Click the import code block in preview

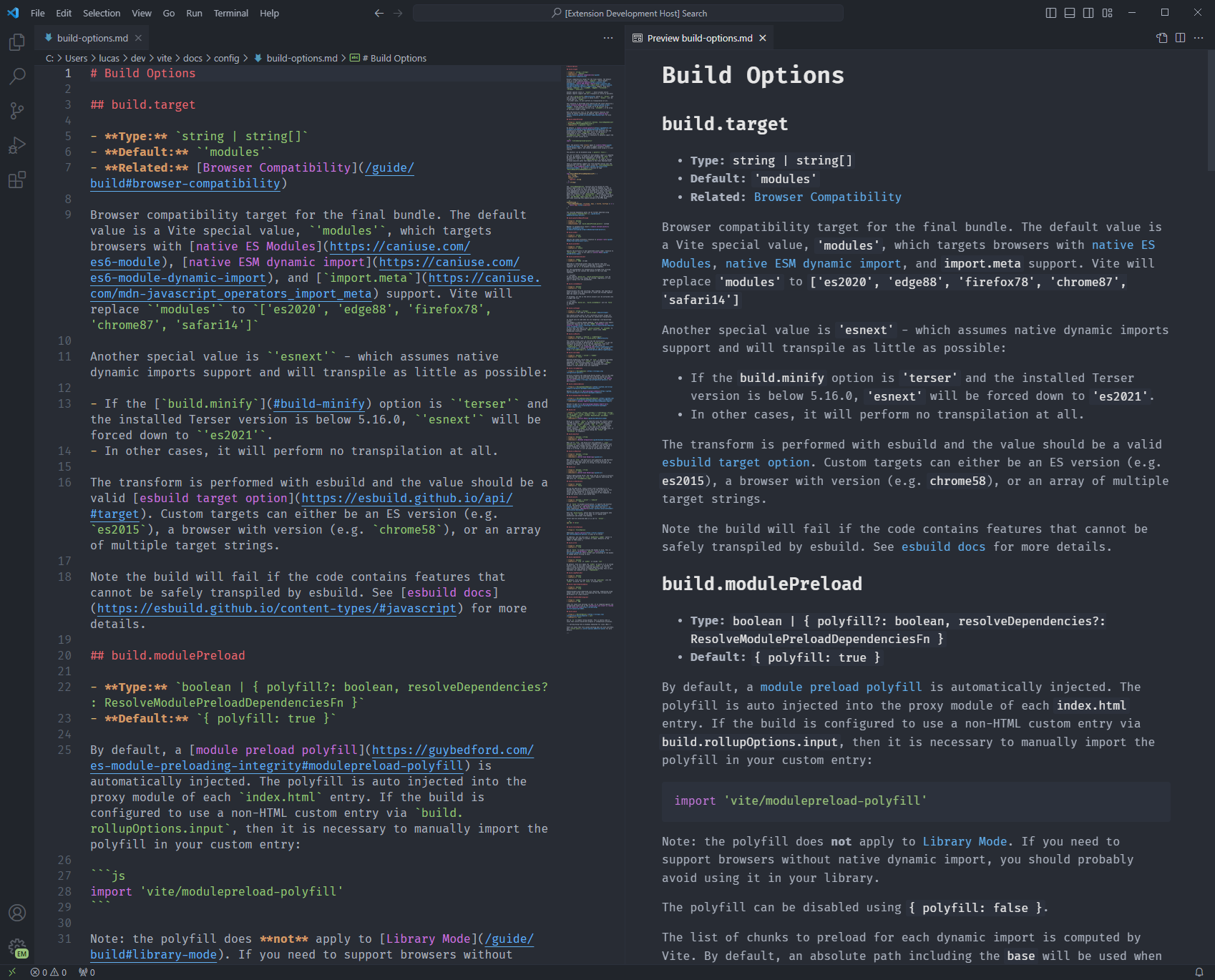[x=916, y=800]
